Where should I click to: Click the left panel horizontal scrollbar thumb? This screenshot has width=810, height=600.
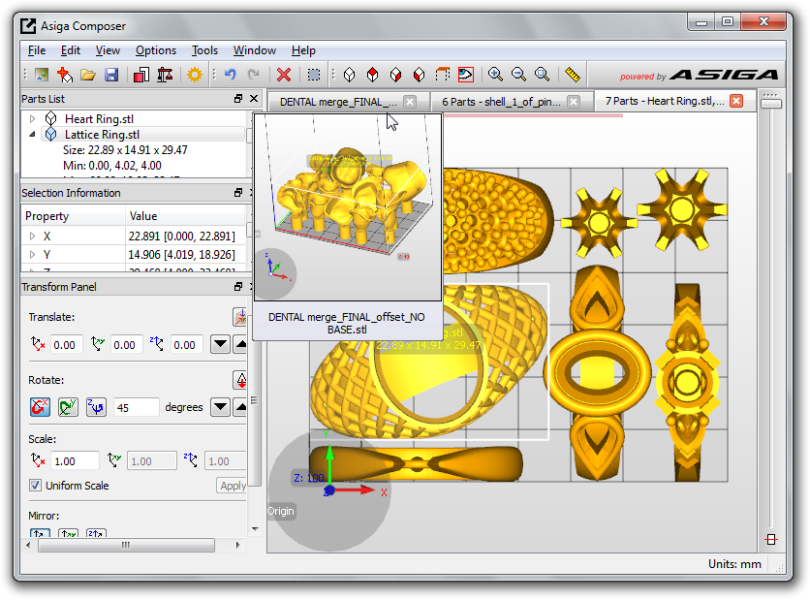(x=126, y=545)
